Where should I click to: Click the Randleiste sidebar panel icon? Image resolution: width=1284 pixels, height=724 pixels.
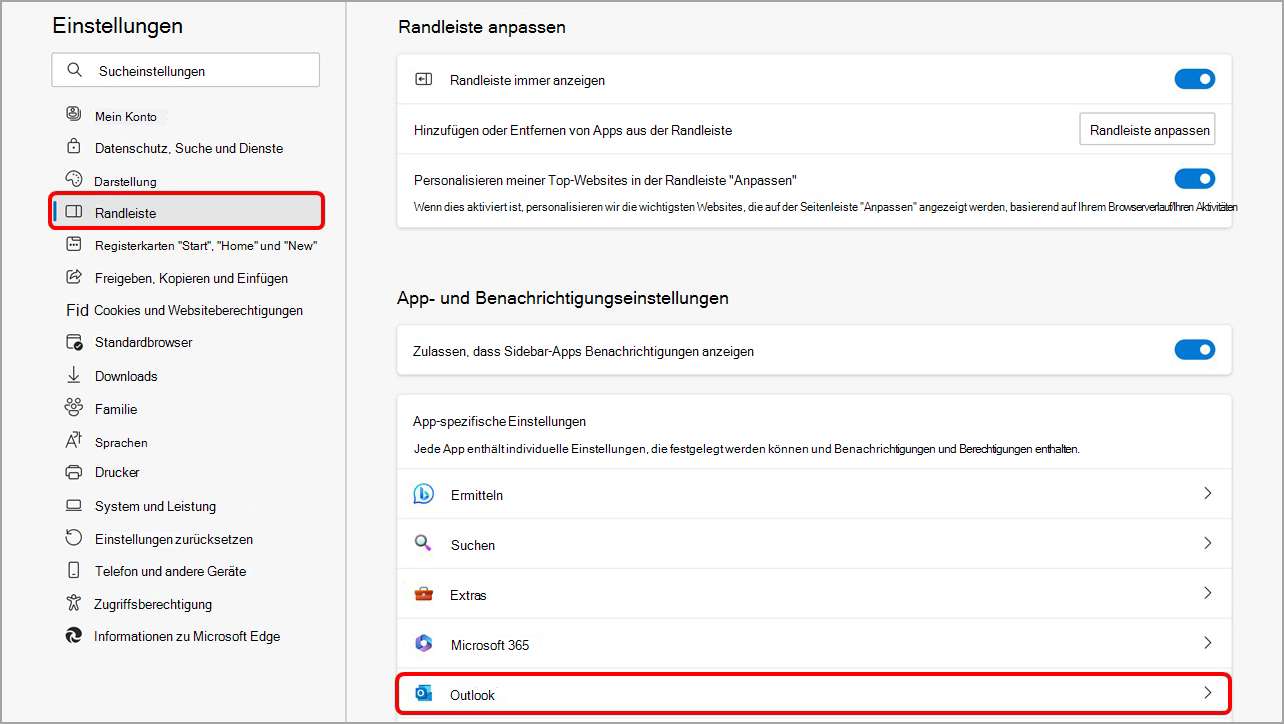73,212
